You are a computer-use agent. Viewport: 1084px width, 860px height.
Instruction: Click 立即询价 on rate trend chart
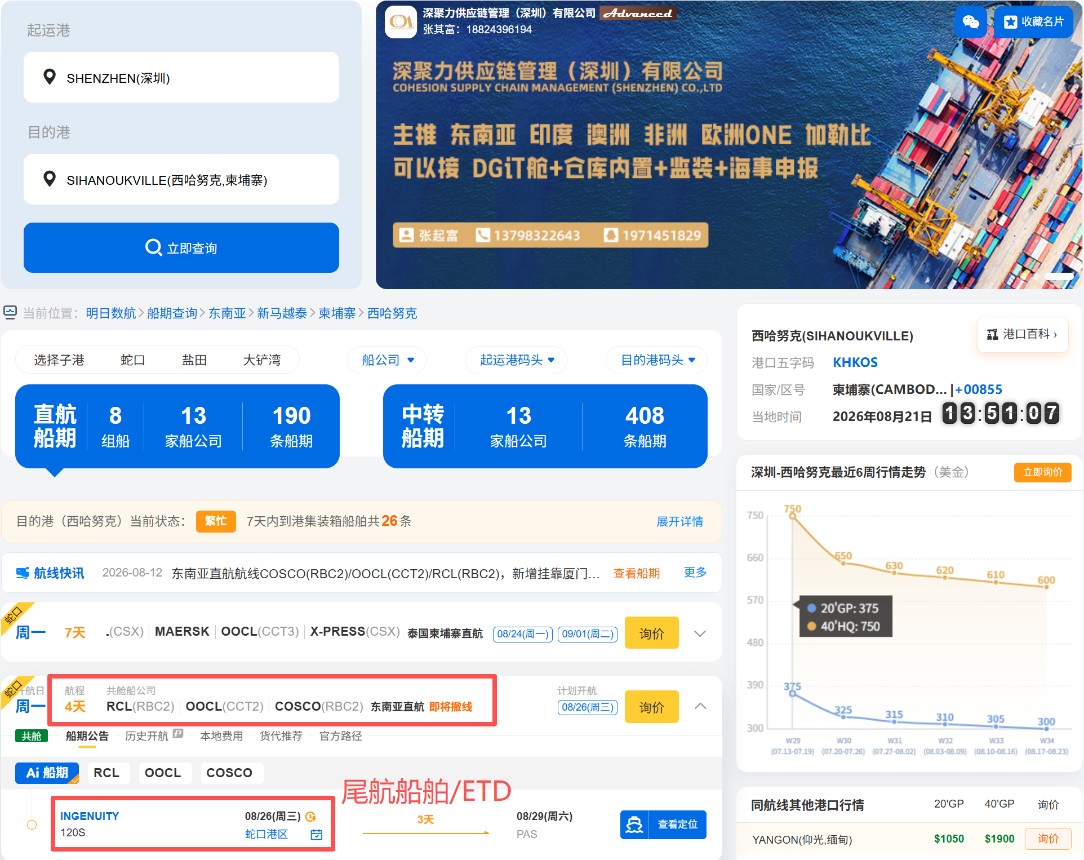pyautogui.click(x=1043, y=472)
